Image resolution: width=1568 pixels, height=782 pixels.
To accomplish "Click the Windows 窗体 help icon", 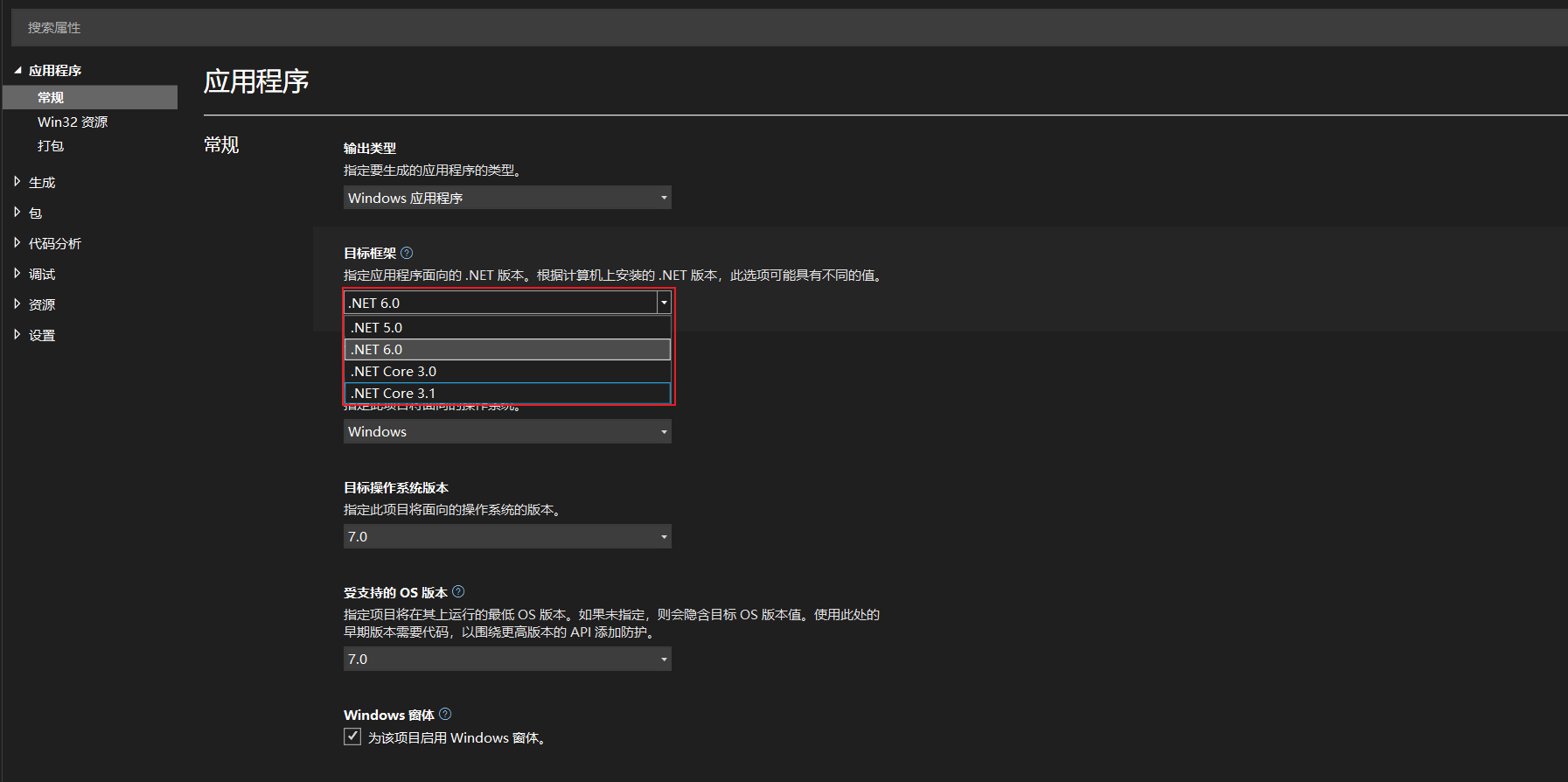I will [445, 714].
